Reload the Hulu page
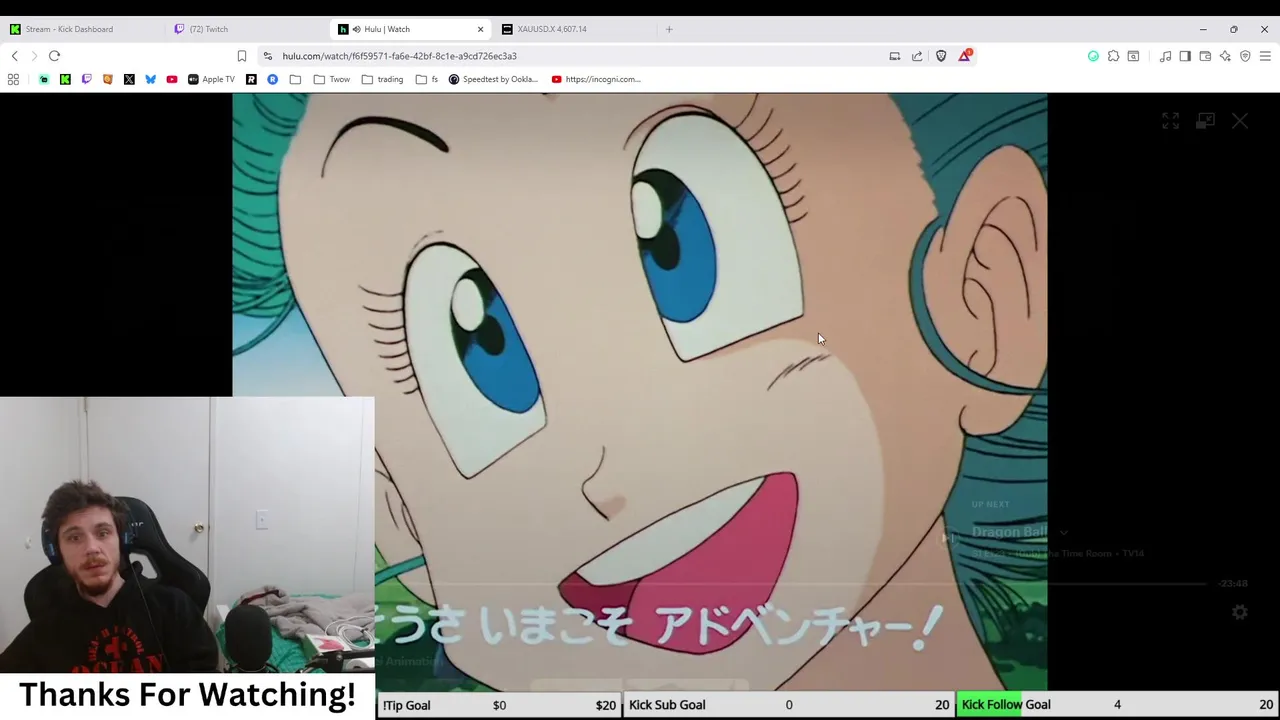The image size is (1280, 720). (x=54, y=56)
